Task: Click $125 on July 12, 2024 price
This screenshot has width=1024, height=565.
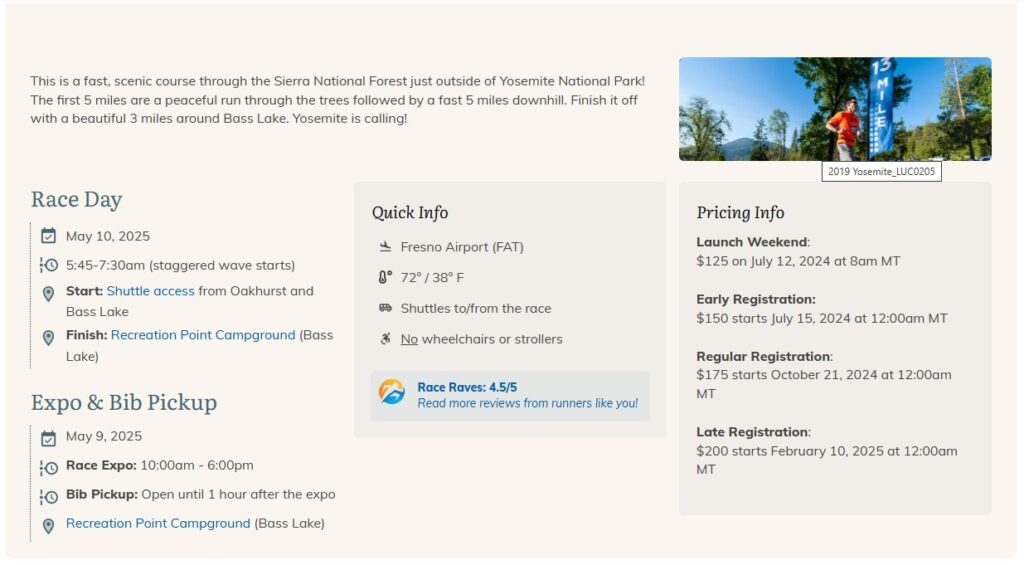Action: (x=798, y=261)
